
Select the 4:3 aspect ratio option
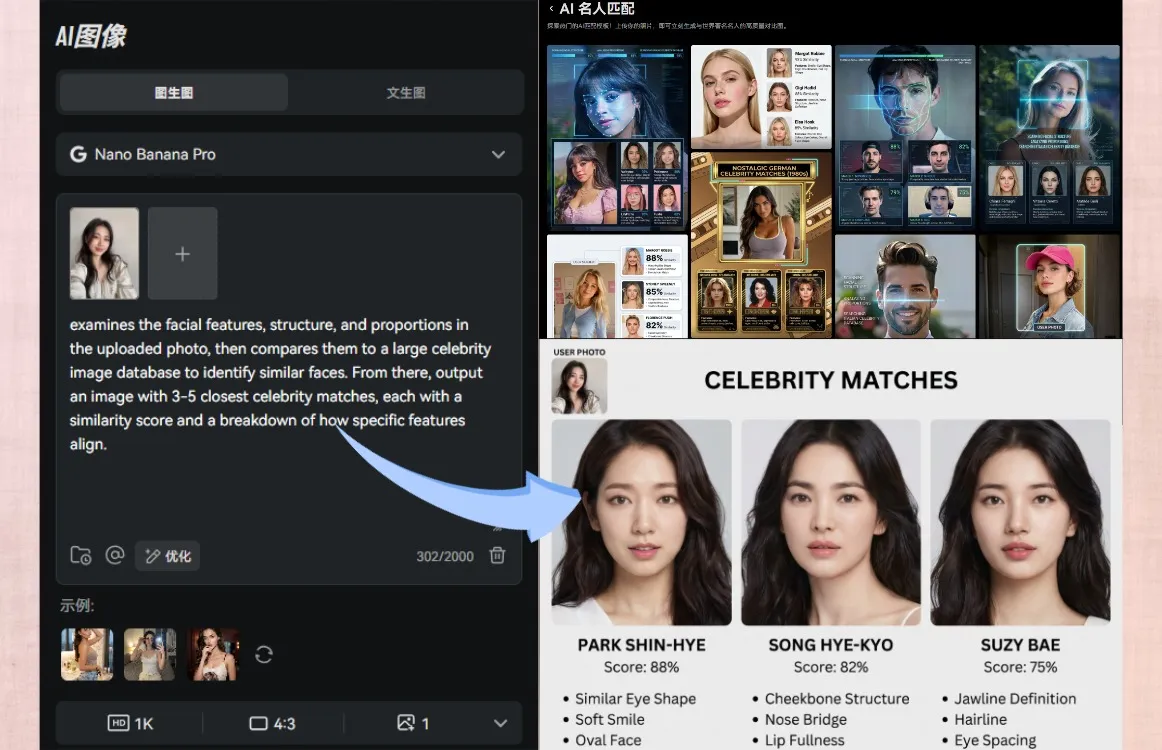[x=272, y=723]
